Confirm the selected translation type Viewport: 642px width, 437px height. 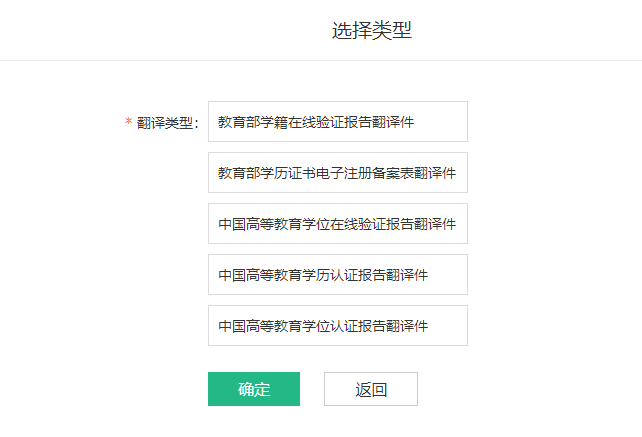(x=254, y=389)
